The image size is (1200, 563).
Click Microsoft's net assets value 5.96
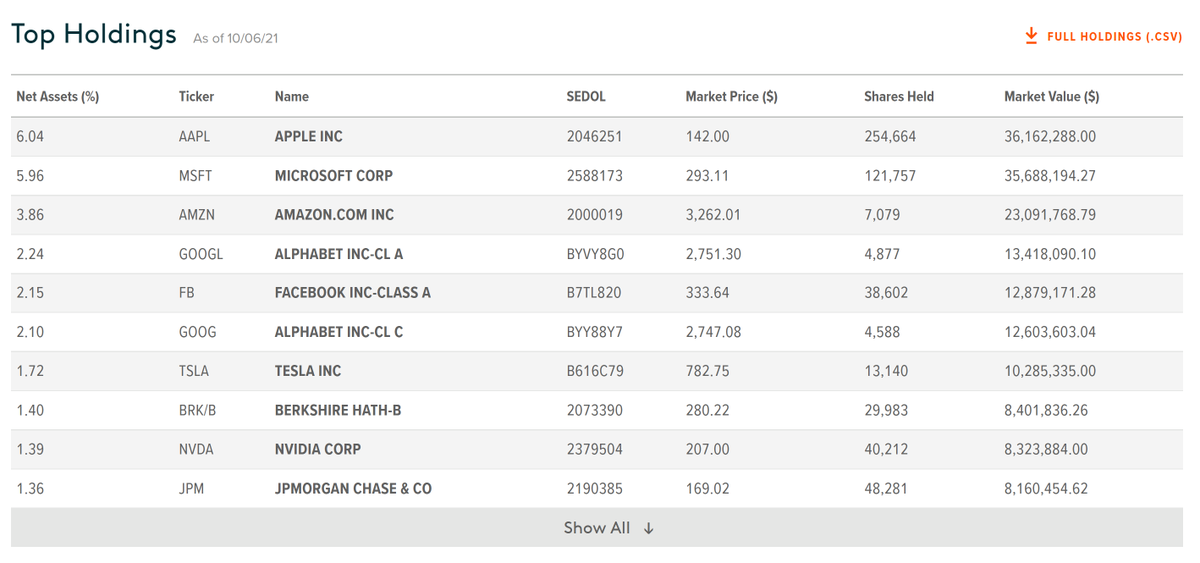coord(30,175)
